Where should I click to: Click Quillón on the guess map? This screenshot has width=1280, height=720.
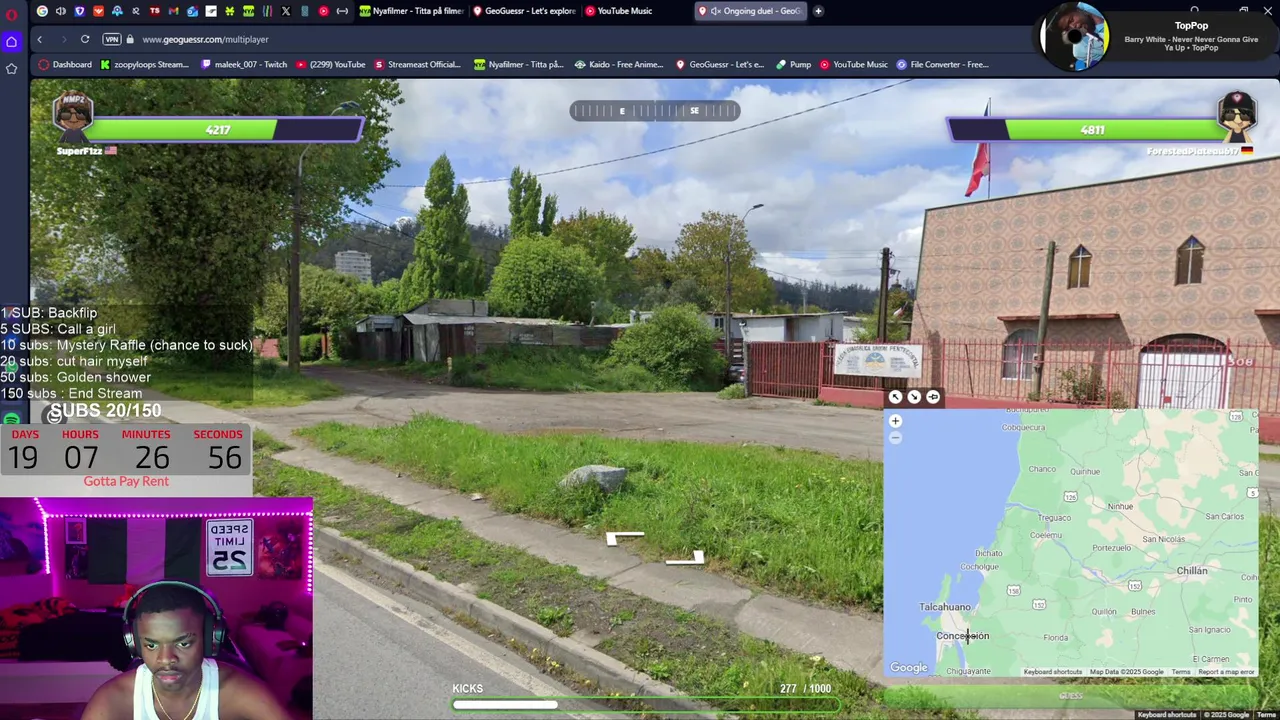pyautogui.click(x=1104, y=612)
